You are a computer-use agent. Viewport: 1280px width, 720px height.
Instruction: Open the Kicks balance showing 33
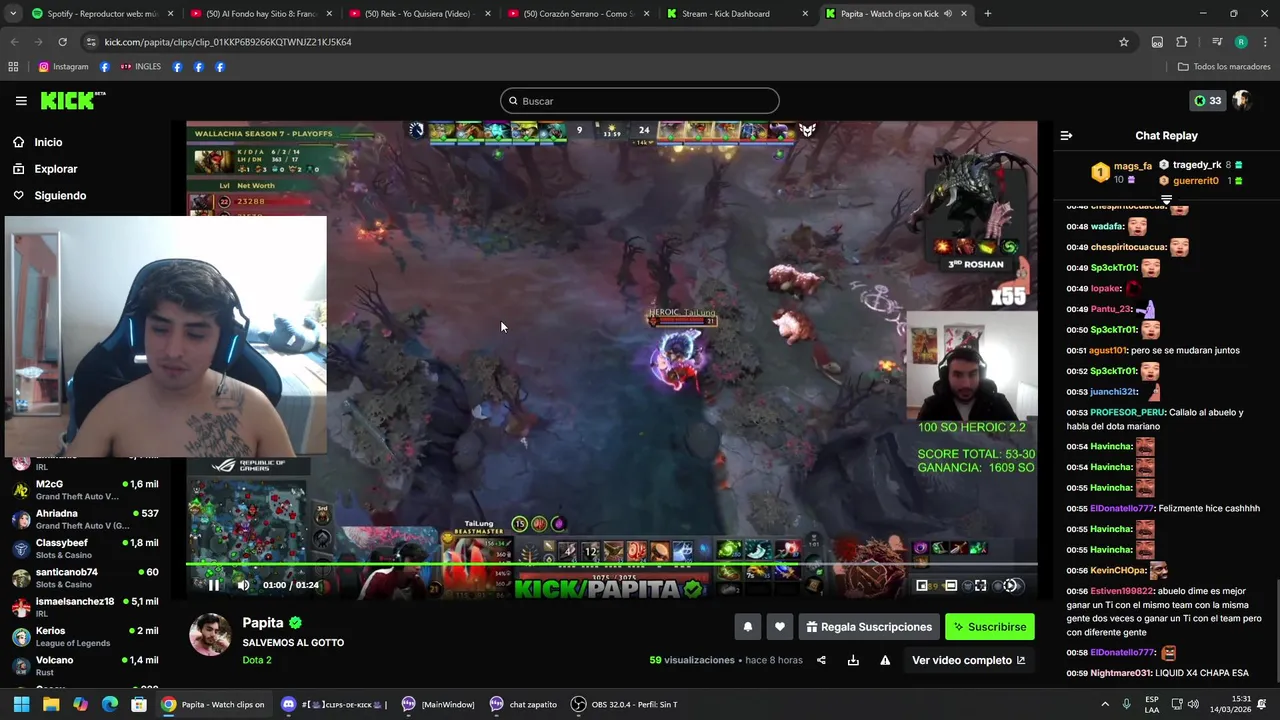1207,101
